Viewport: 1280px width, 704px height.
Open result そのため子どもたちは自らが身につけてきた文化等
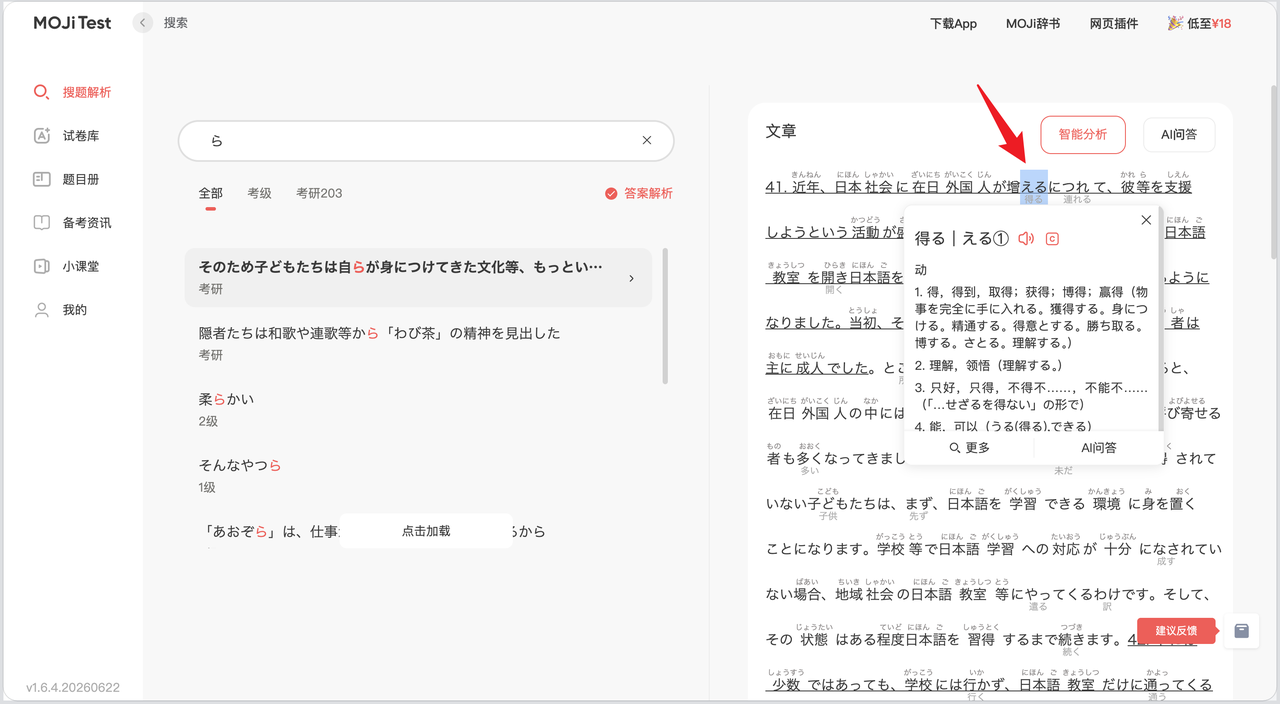click(x=418, y=277)
